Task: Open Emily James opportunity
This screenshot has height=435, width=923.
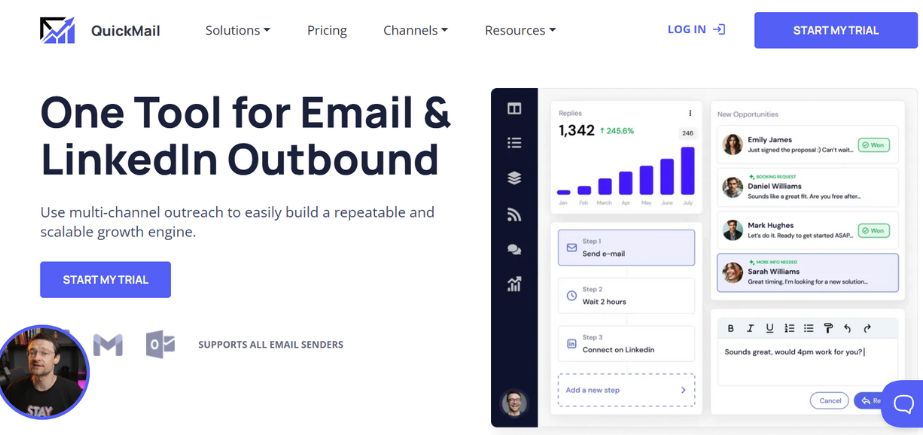Action: [808, 145]
